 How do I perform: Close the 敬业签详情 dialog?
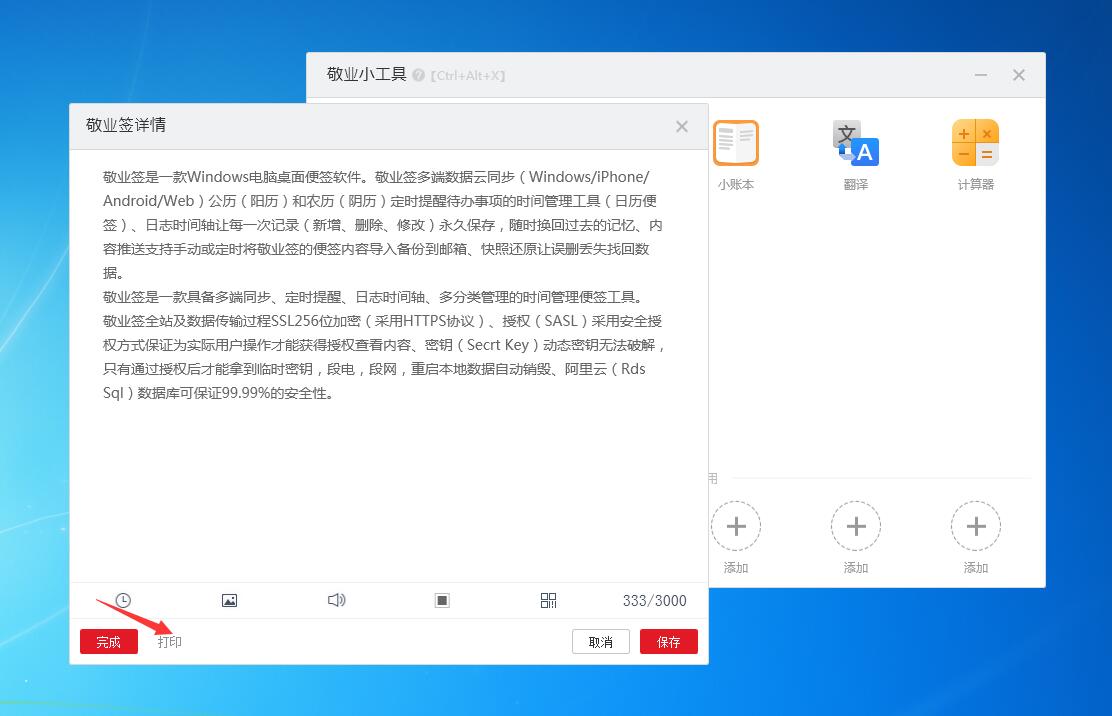(682, 126)
